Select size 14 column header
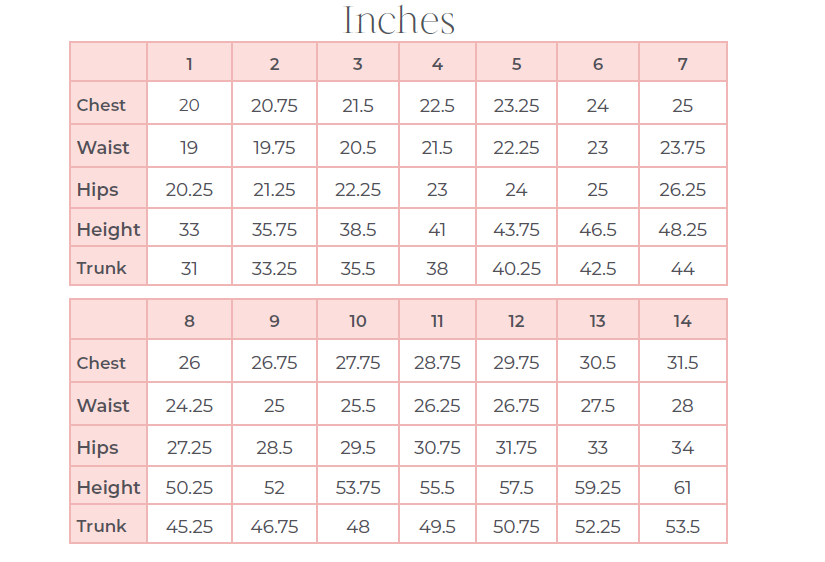Image resolution: width=825 pixels, height=562 pixels. [x=682, y=321]
